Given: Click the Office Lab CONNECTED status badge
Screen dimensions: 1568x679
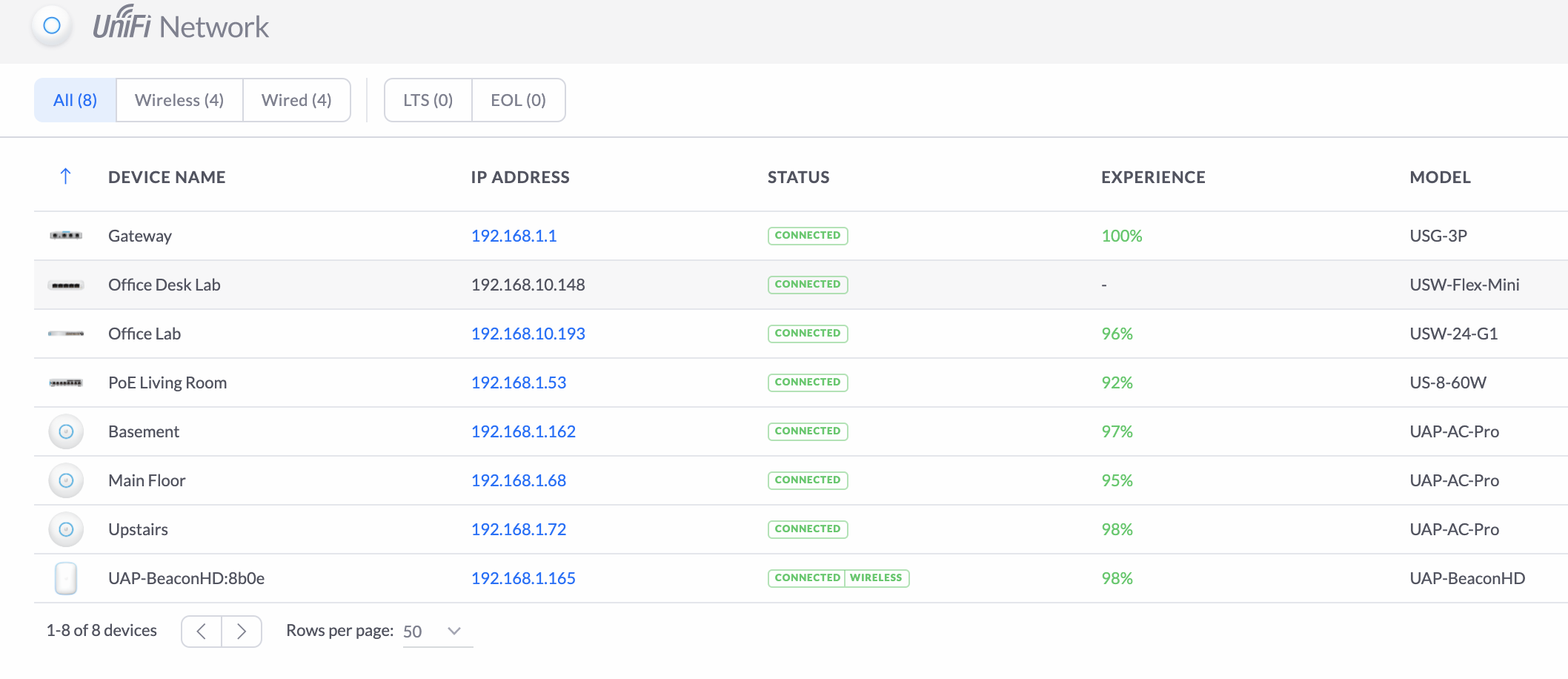Looking at the screenshot, I should pos(808,334).
